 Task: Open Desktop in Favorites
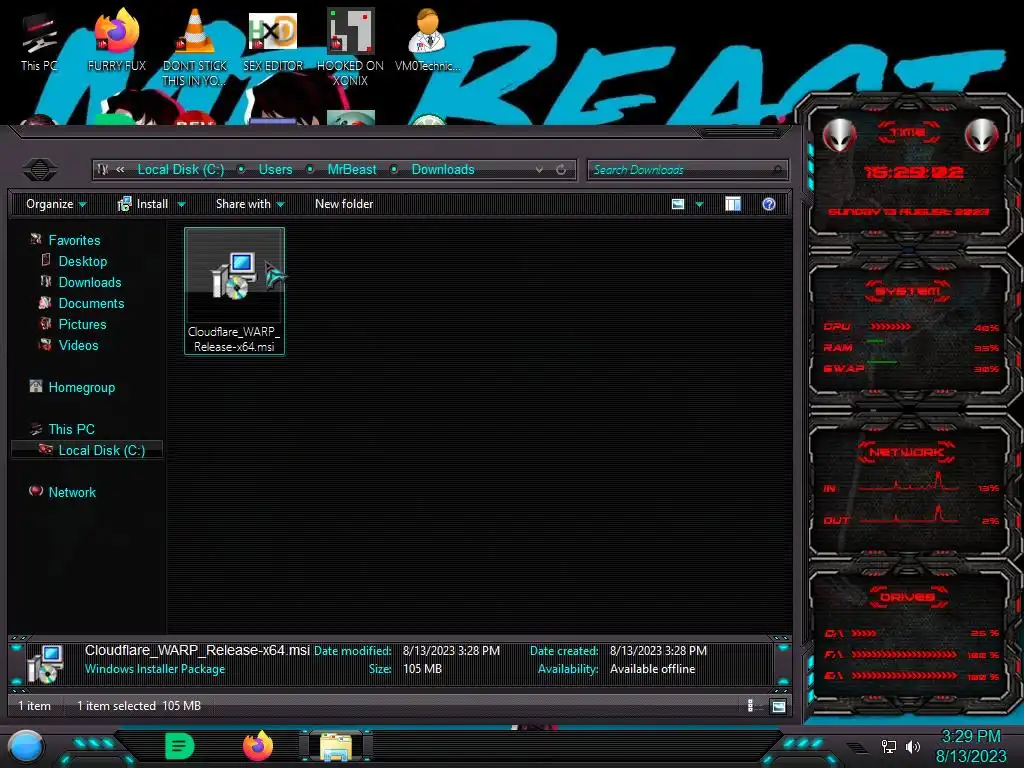pyautogui.click(x=82, y=261)
